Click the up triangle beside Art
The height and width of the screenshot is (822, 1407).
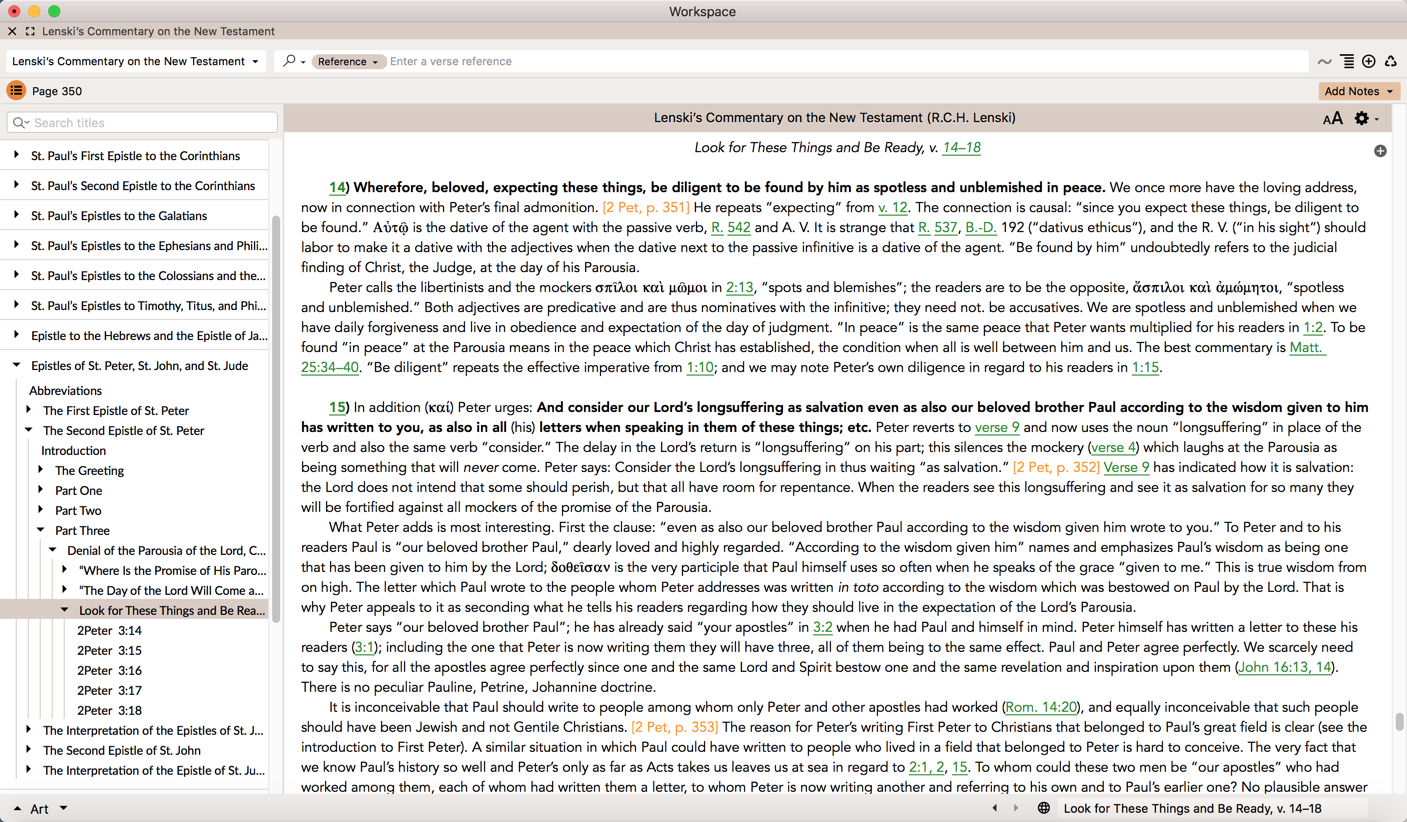click(x=17, y=809)
